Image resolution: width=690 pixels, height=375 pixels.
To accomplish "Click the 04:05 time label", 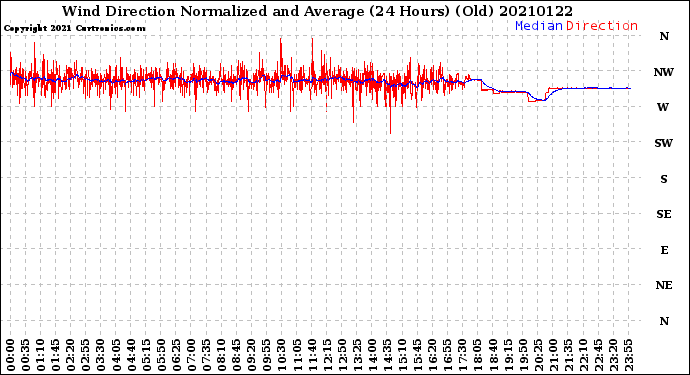I will (116, 355).
